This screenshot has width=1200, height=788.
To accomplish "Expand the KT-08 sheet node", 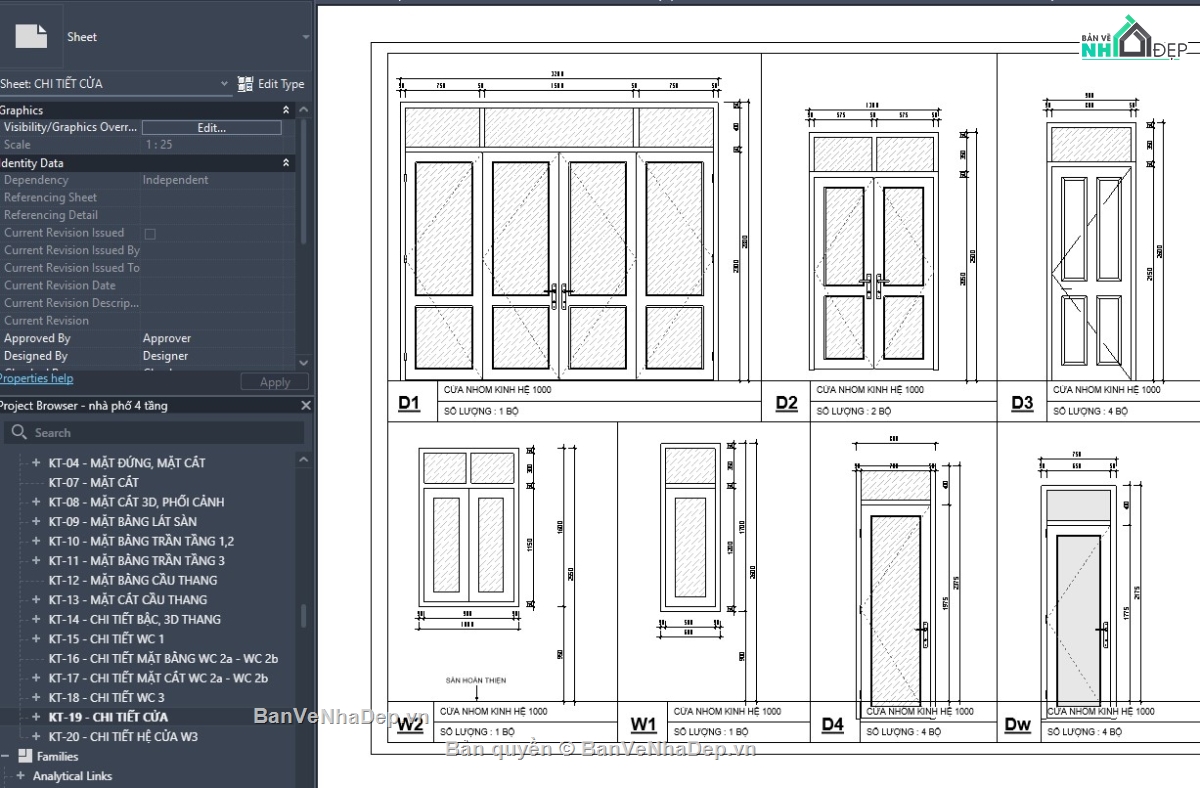I will [x=36, y=502].
